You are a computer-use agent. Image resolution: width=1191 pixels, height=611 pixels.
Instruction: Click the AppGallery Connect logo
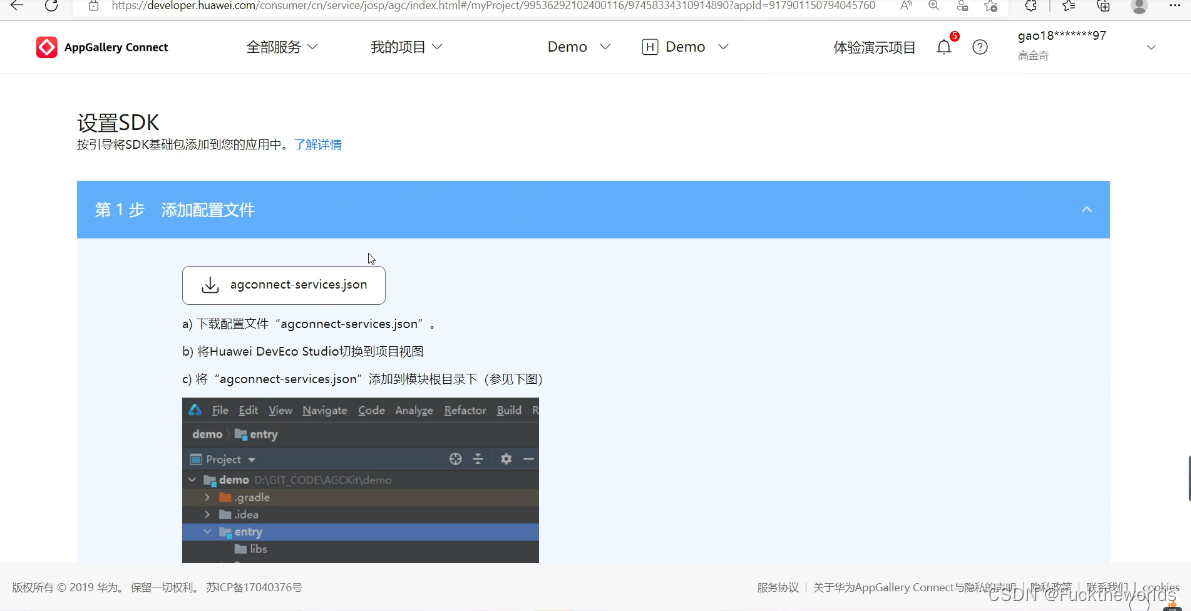pyautogui.click(x=103, y=47)
